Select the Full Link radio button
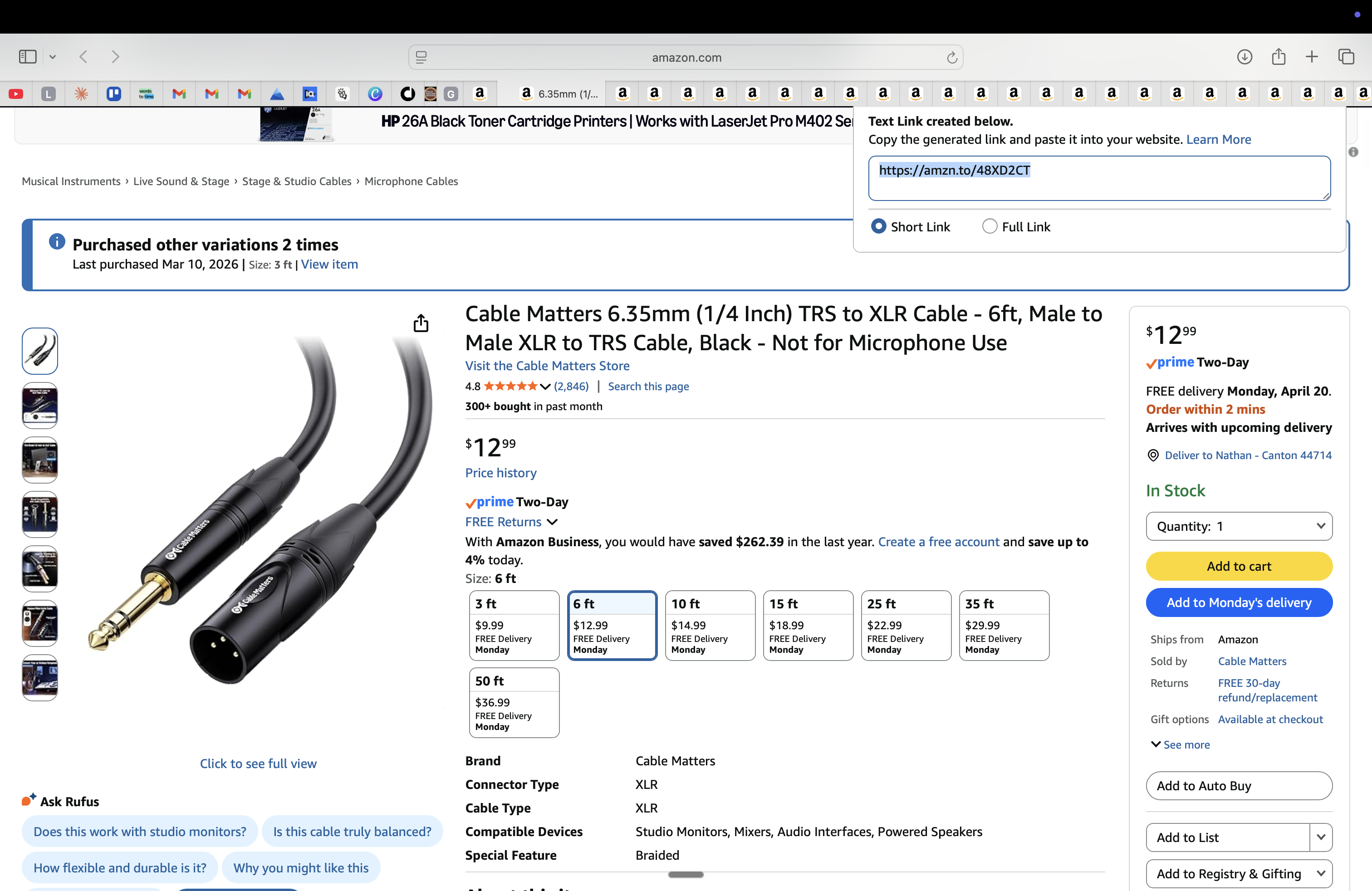This screenshot has height=891, width=1372. pyautogui.click(x=989, y=226)
